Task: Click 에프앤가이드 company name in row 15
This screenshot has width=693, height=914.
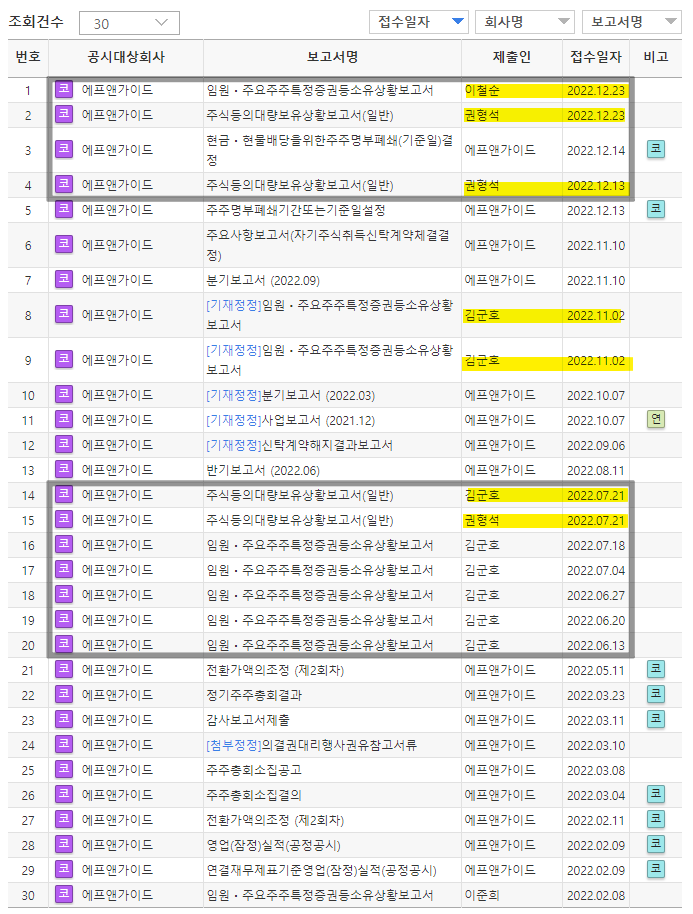Action: click(x=117, y=520)
